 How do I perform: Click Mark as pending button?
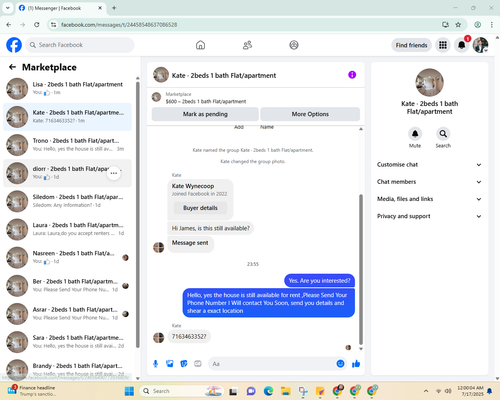(x=205, y=114)
